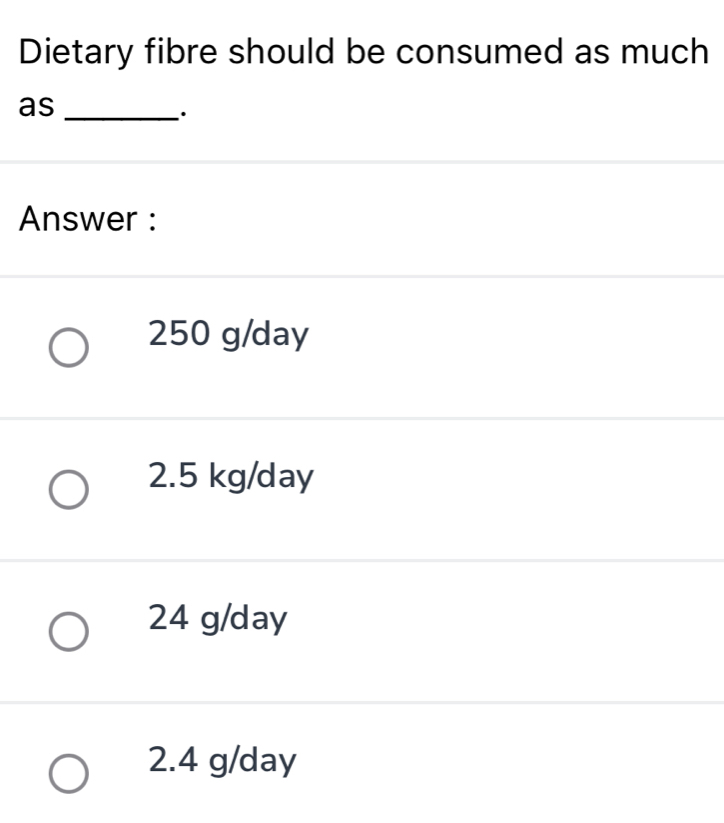Click the fourth answer row
Image resolution: width=724 pixels, height=823 pixels.
(x=360, y=765)
